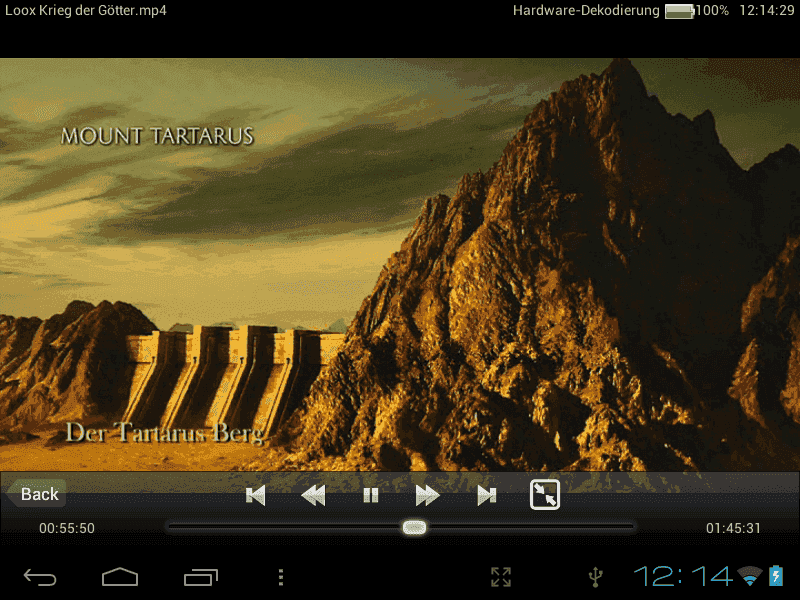Rewind the video
The height and width of the screenshot is (600, 800).
click(313, 495)
